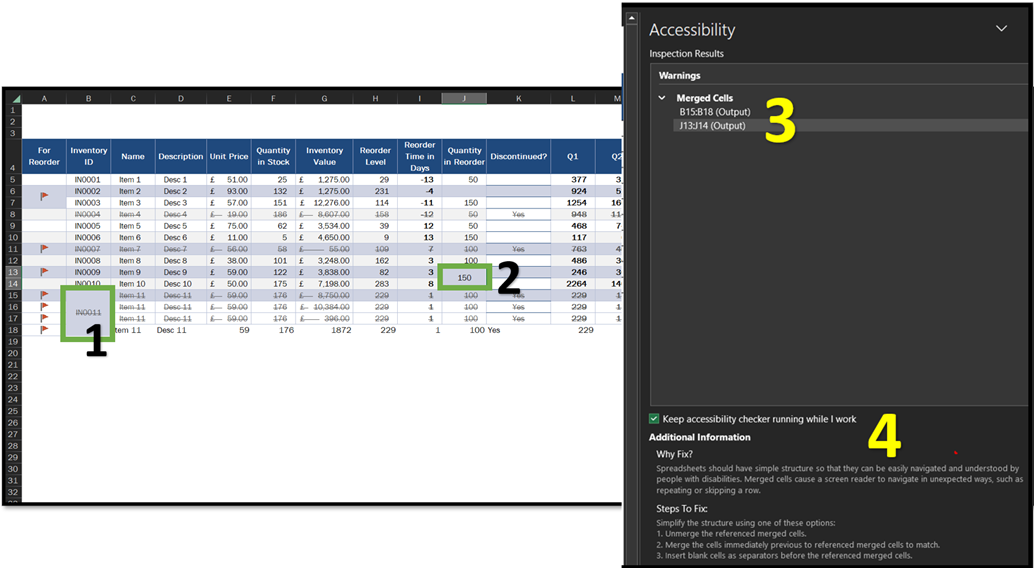Viewport: 1034px width, 568px height.
Task: Click the Description header cell
Action: tap(181, 156)
